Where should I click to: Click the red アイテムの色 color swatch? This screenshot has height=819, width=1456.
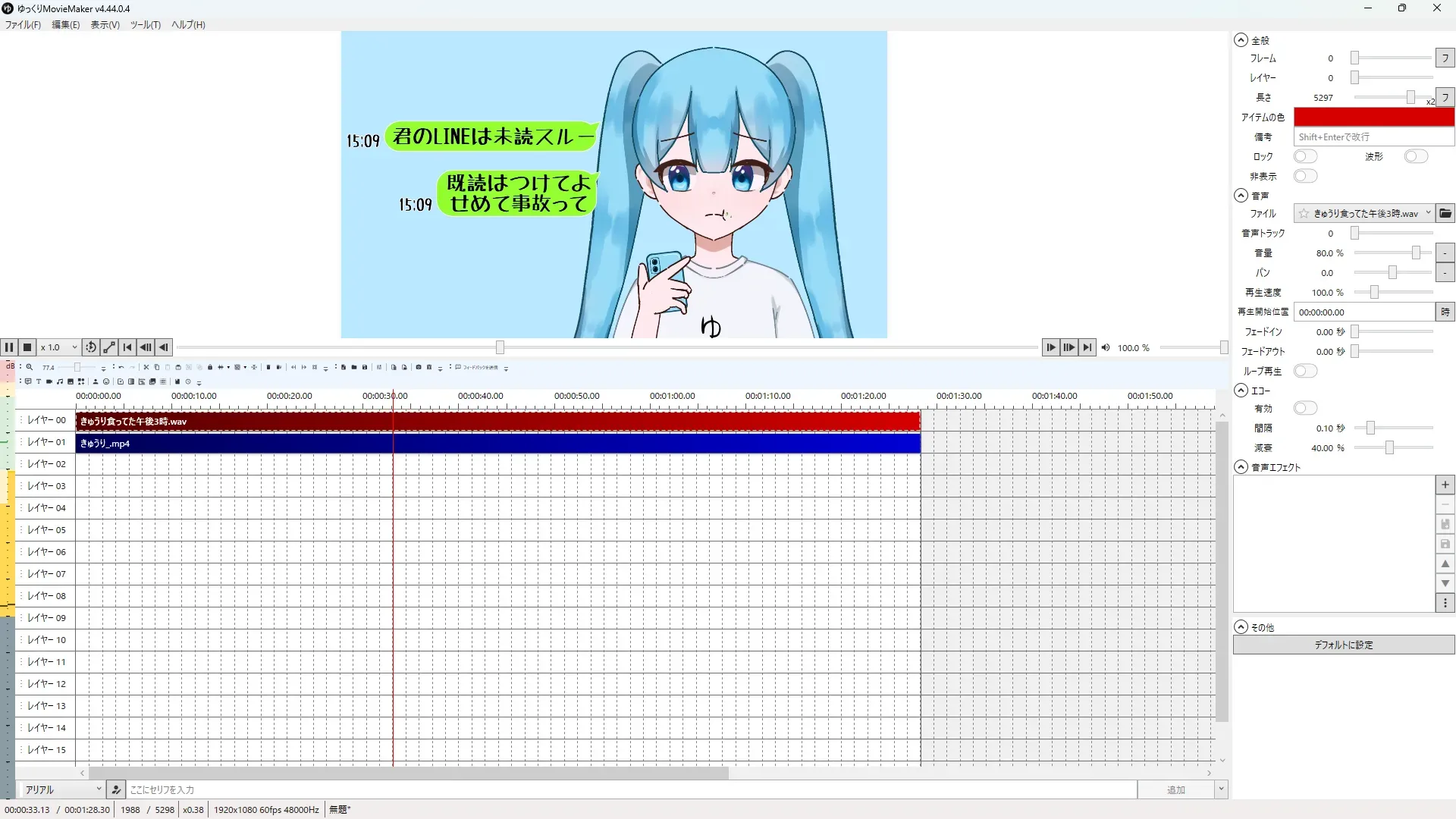1373,117
